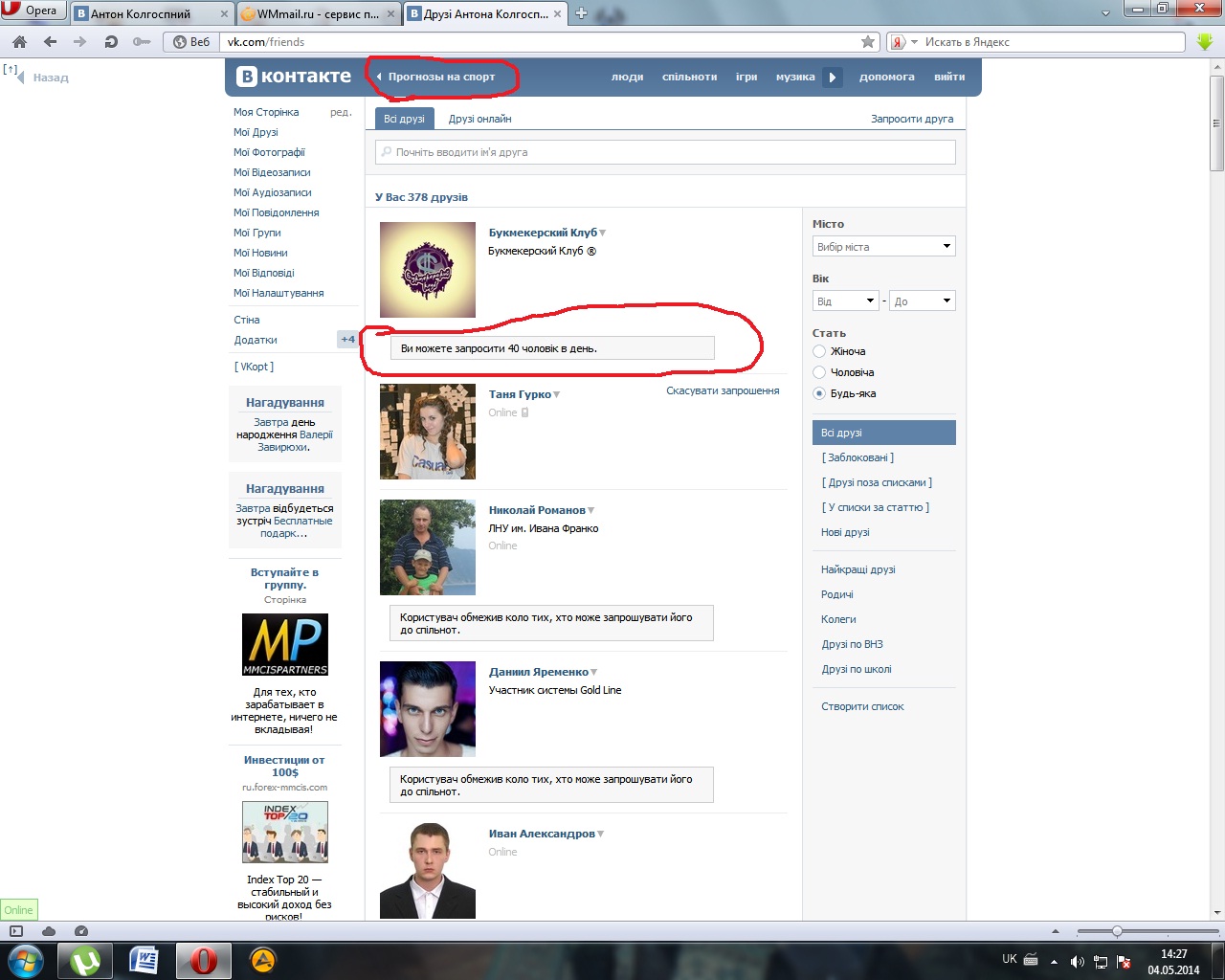Expand the menu arrow next to Даниил Яременко
Screen dimensions: 1225x980
[594, 672]
